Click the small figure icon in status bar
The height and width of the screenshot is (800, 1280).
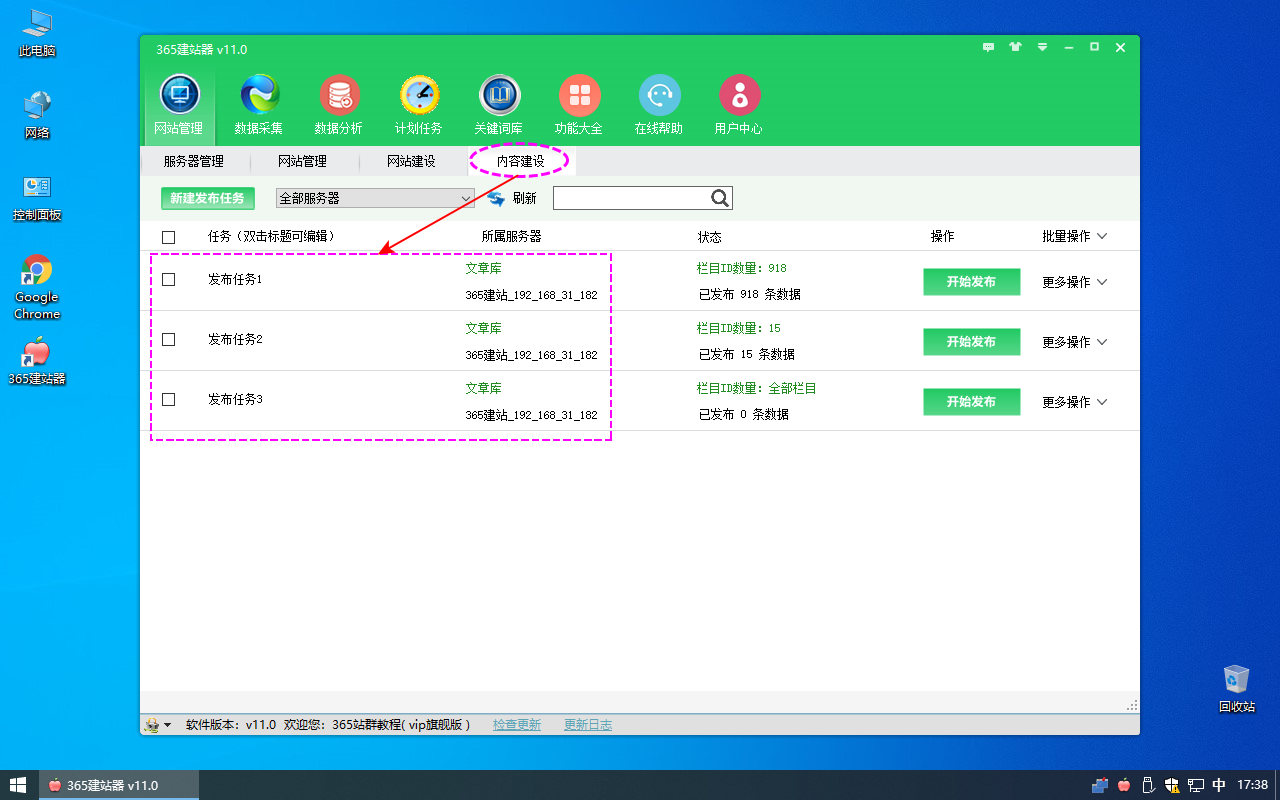(152, 725)
